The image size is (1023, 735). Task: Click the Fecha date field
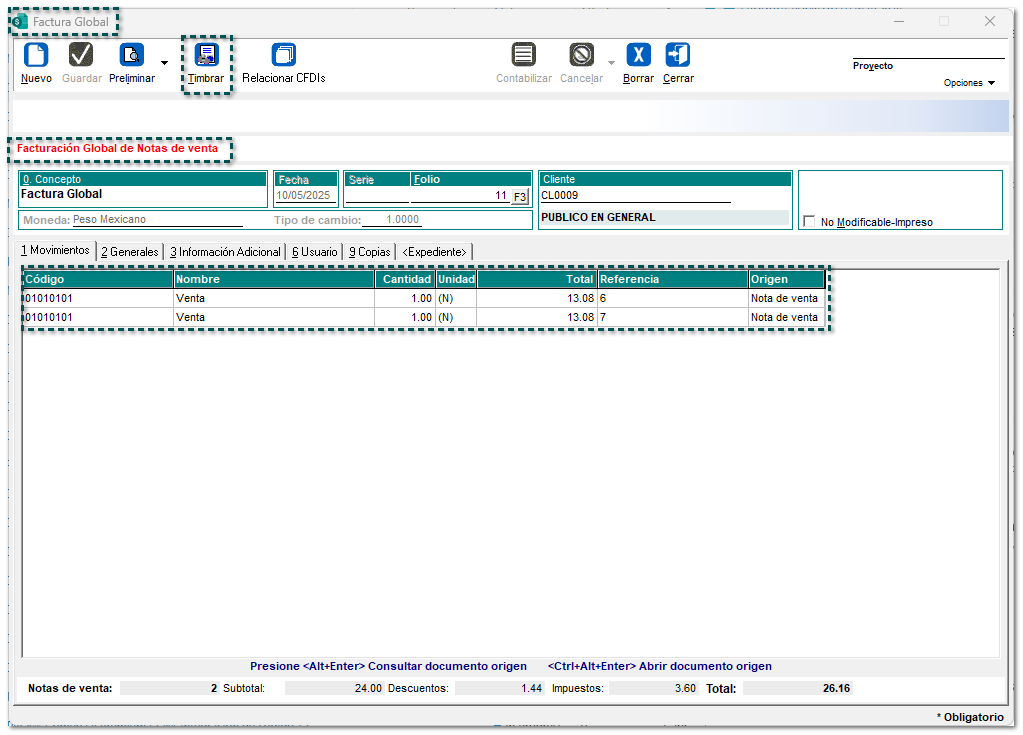[306, 196]
